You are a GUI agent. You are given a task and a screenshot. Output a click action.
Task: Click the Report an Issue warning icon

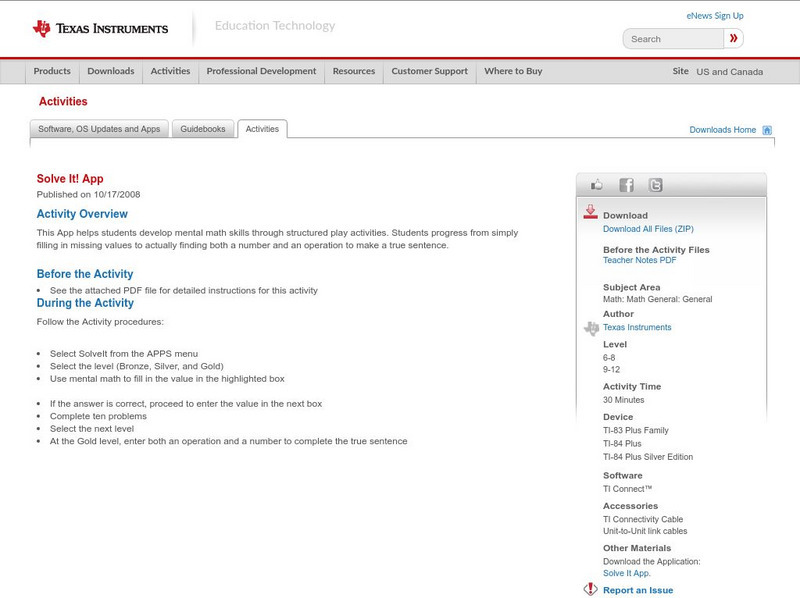click(x=590, y=589)
